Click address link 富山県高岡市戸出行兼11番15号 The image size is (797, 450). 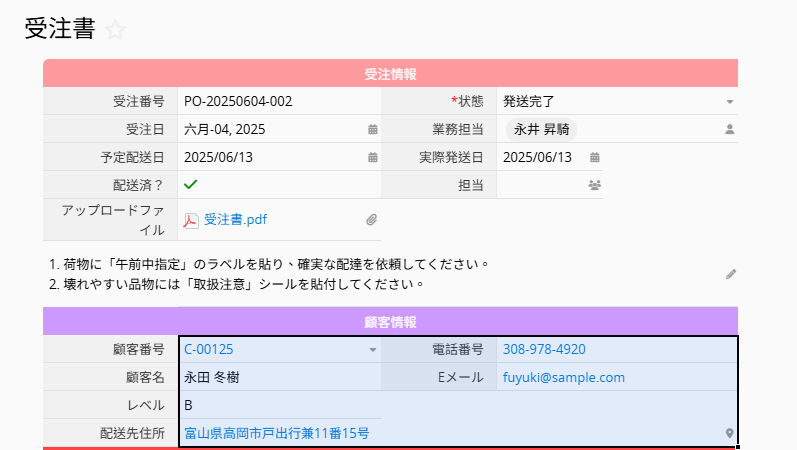click(x=277, y=433)
